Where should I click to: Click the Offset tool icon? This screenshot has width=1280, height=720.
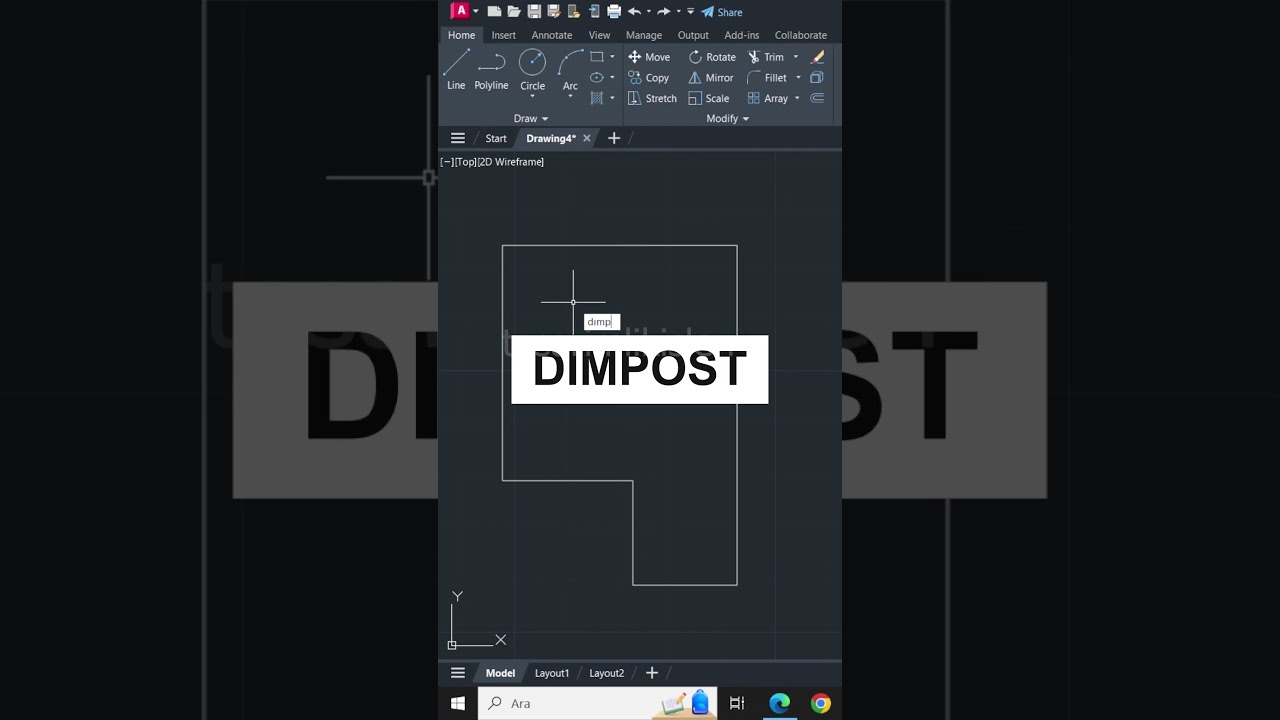point(817,98)
